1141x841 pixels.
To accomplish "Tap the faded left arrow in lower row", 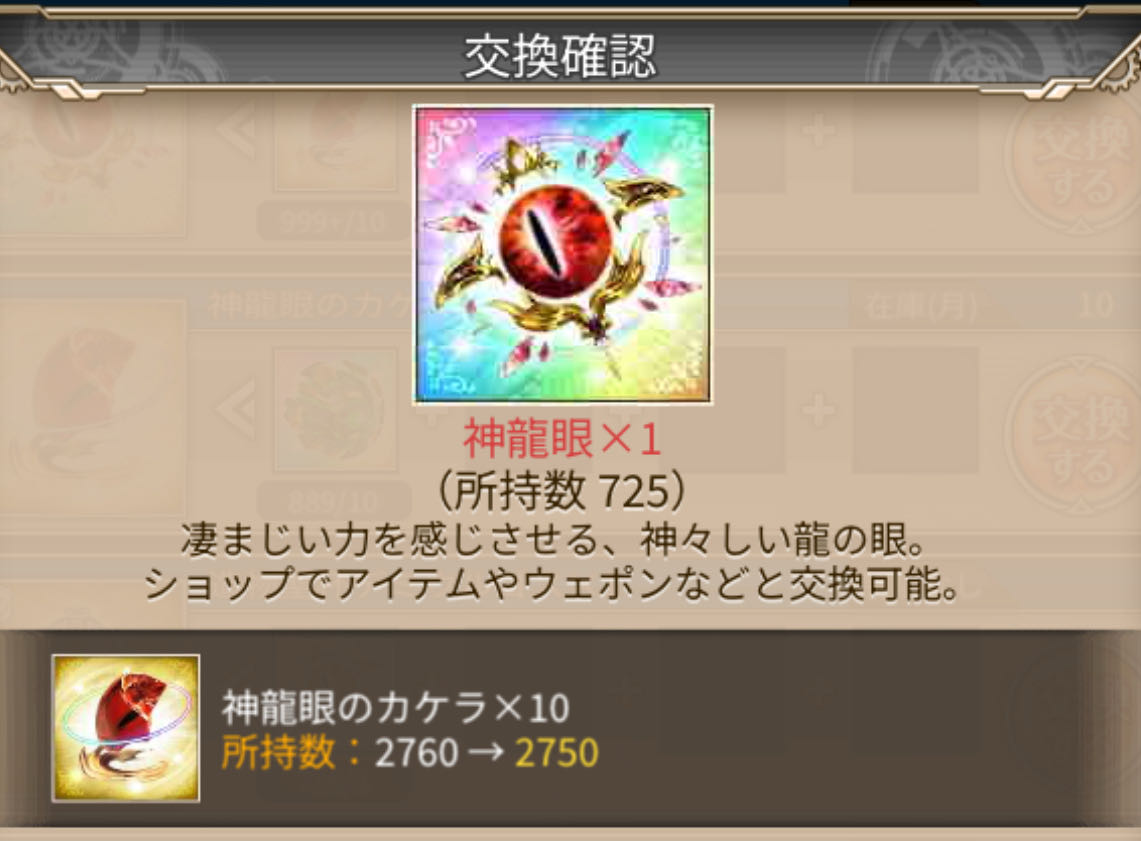I will tap(237, 409).
